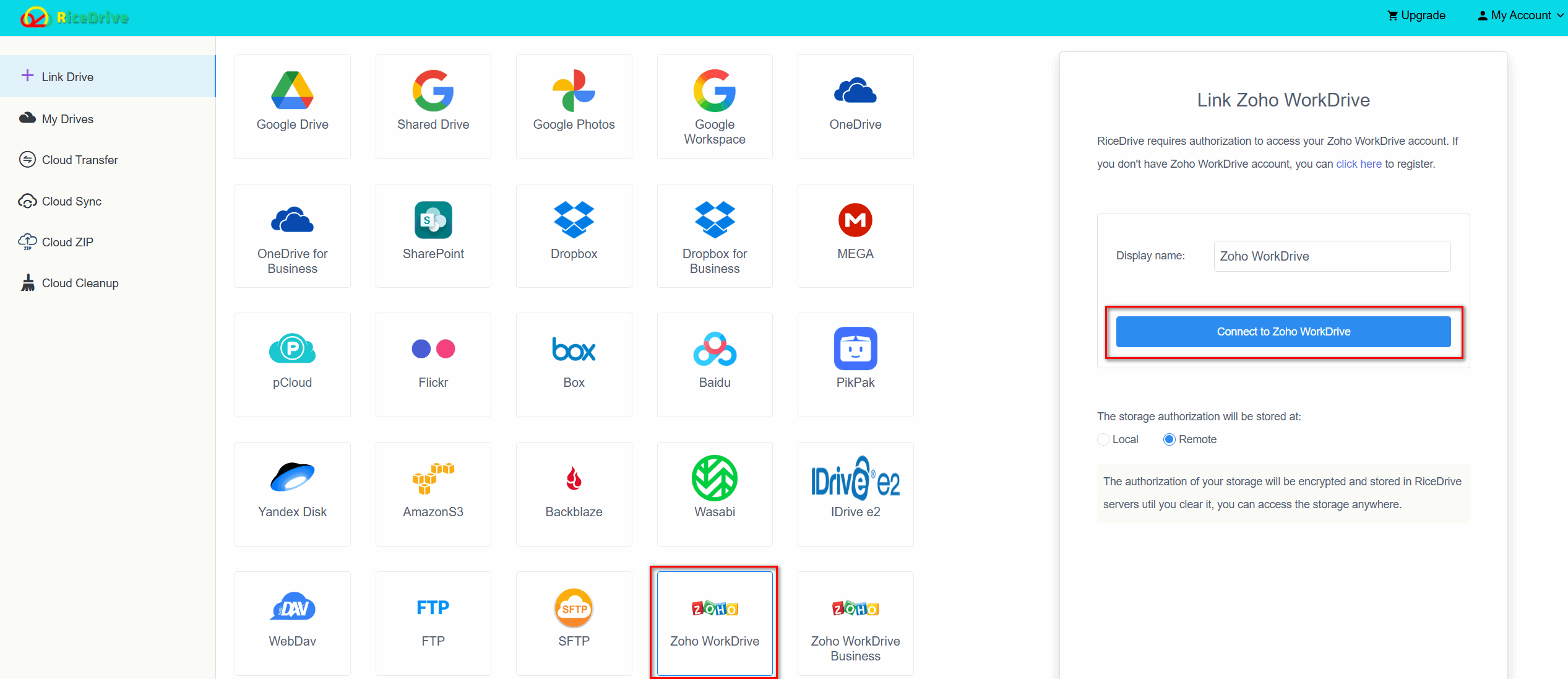Choose the AmazonS3 tile

point(433,494)
